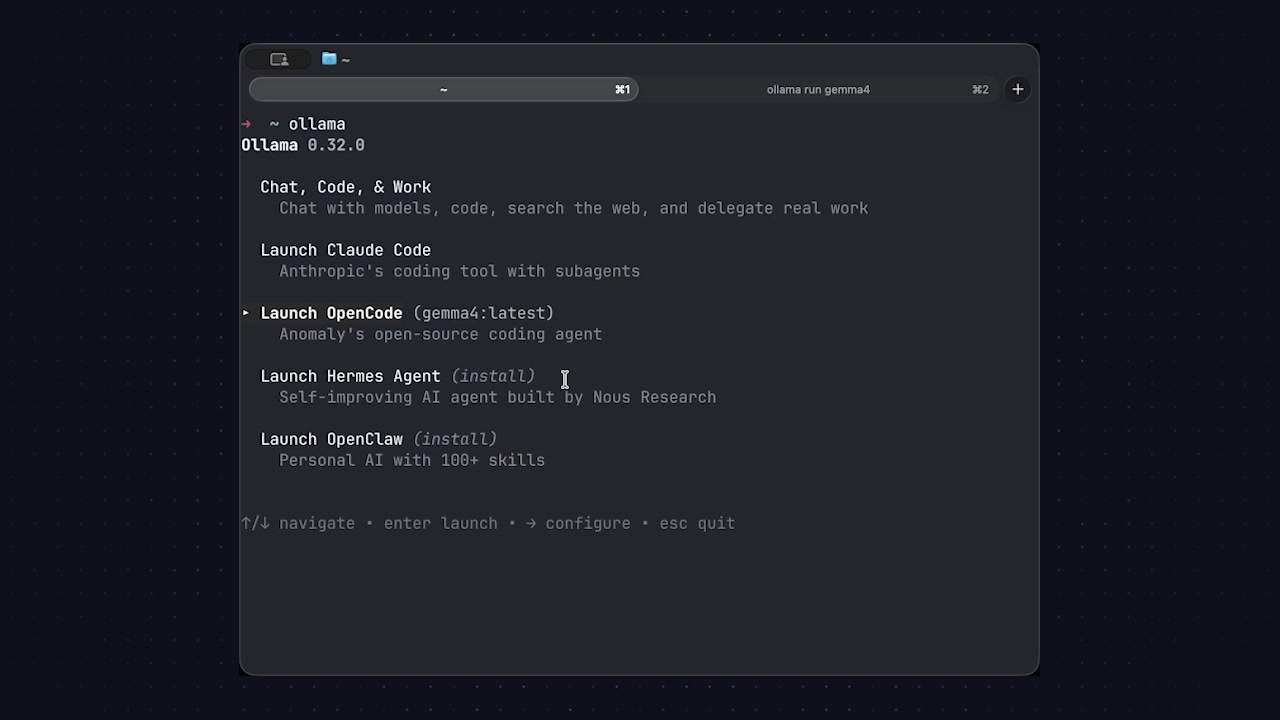This screenshot has width=1280, height=720.
Task: Click the selection arrow beside Launch OpenCode
Action: coord(245,313)
